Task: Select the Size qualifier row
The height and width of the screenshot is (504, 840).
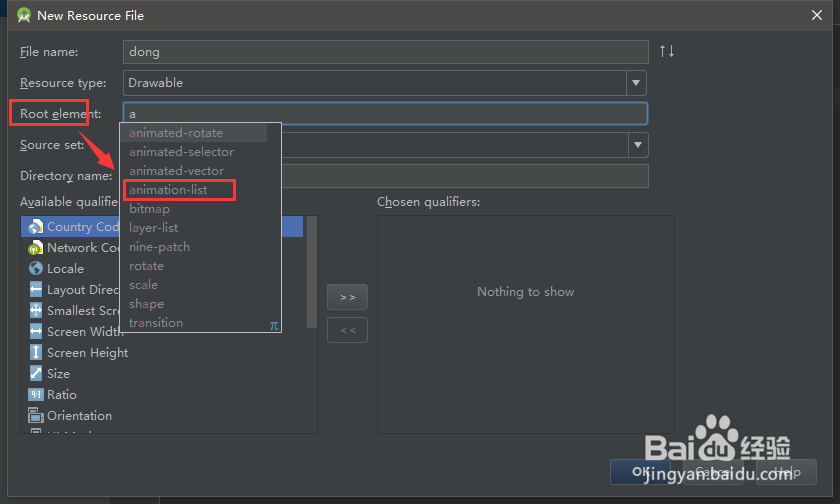Action: click(163, 373)
